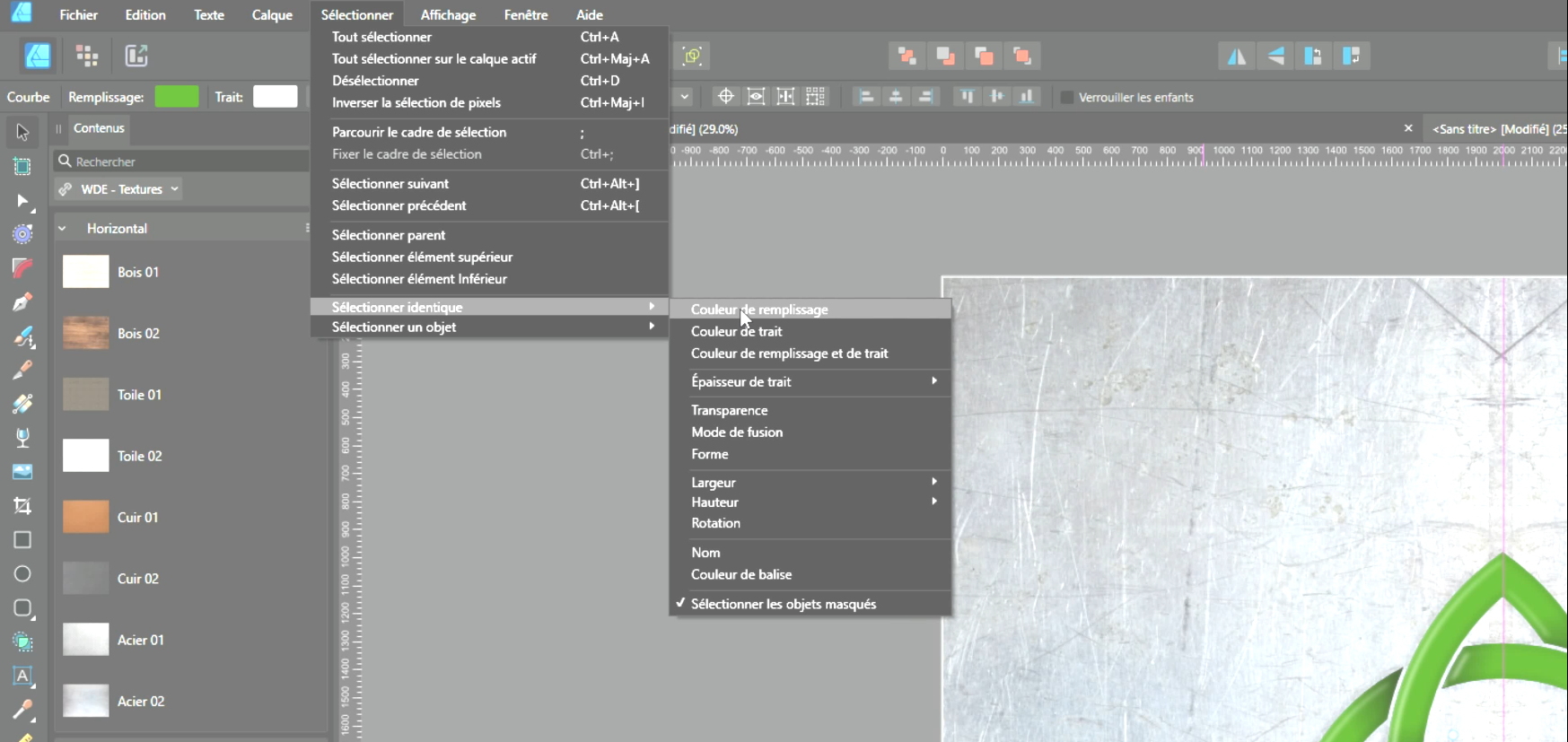The width and height of the screenshot is (1568, 742).
Task: Select the Node tool
Action: pyautogui.click(x=22, y=201)
